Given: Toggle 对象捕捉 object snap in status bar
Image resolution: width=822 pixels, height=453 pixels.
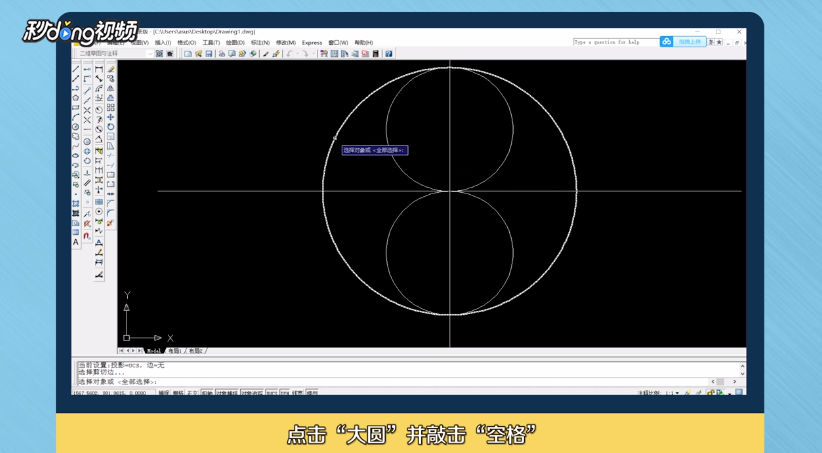Looking at the screenshot, I should 226,392.
